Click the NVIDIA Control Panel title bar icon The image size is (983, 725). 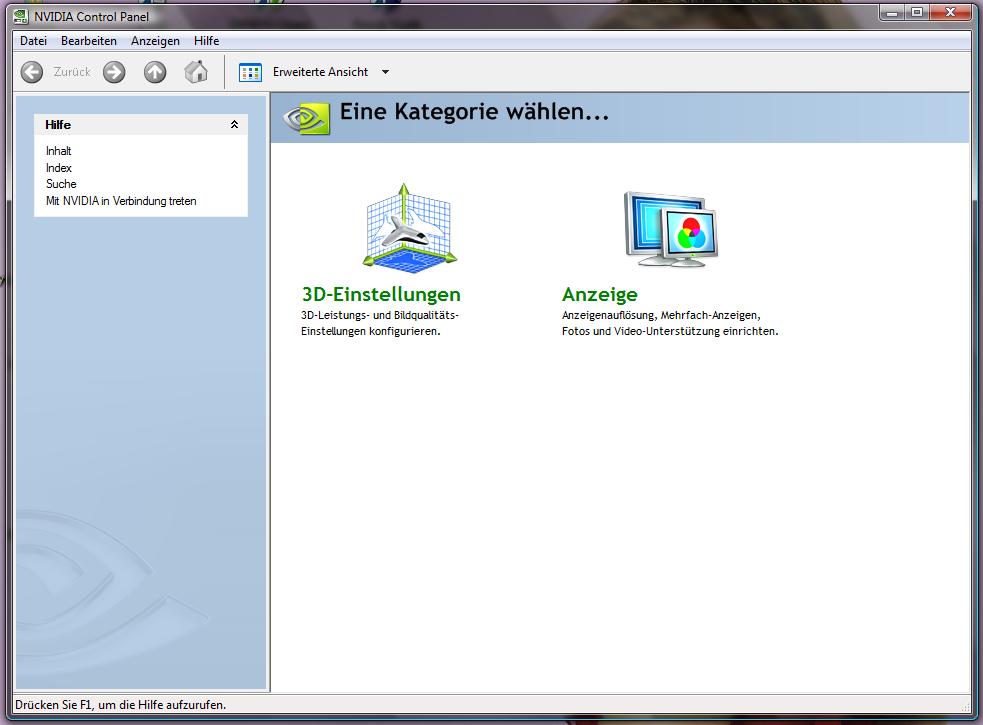click(21, 17)
